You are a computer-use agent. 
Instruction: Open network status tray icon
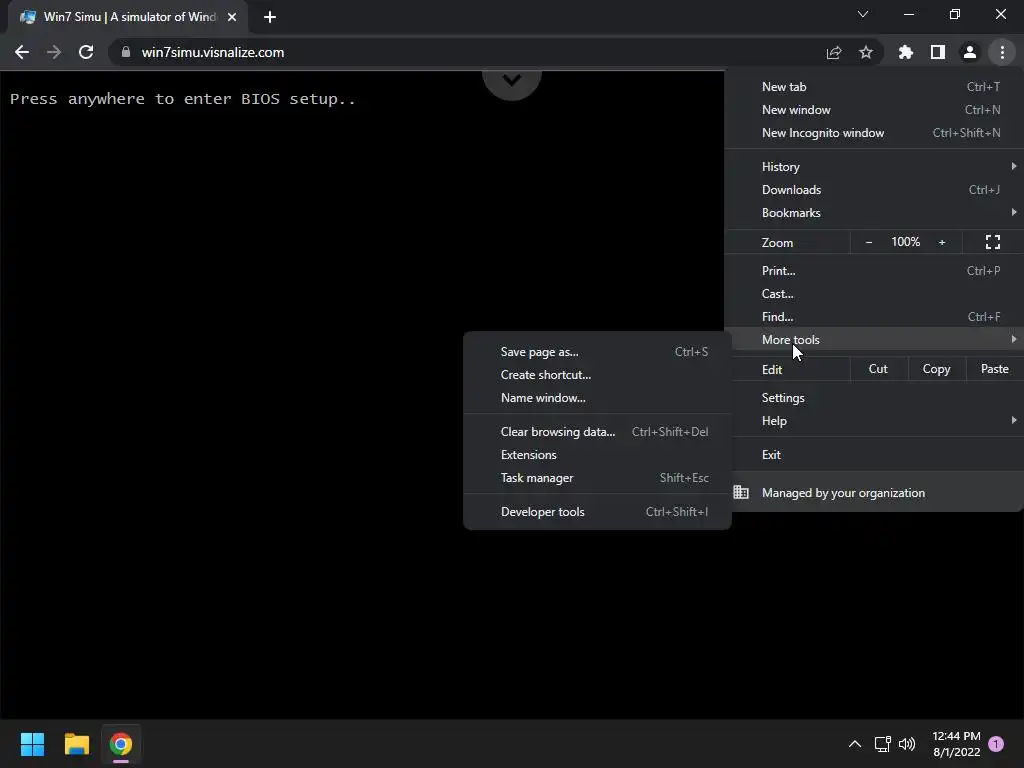[x=882, y=744]
